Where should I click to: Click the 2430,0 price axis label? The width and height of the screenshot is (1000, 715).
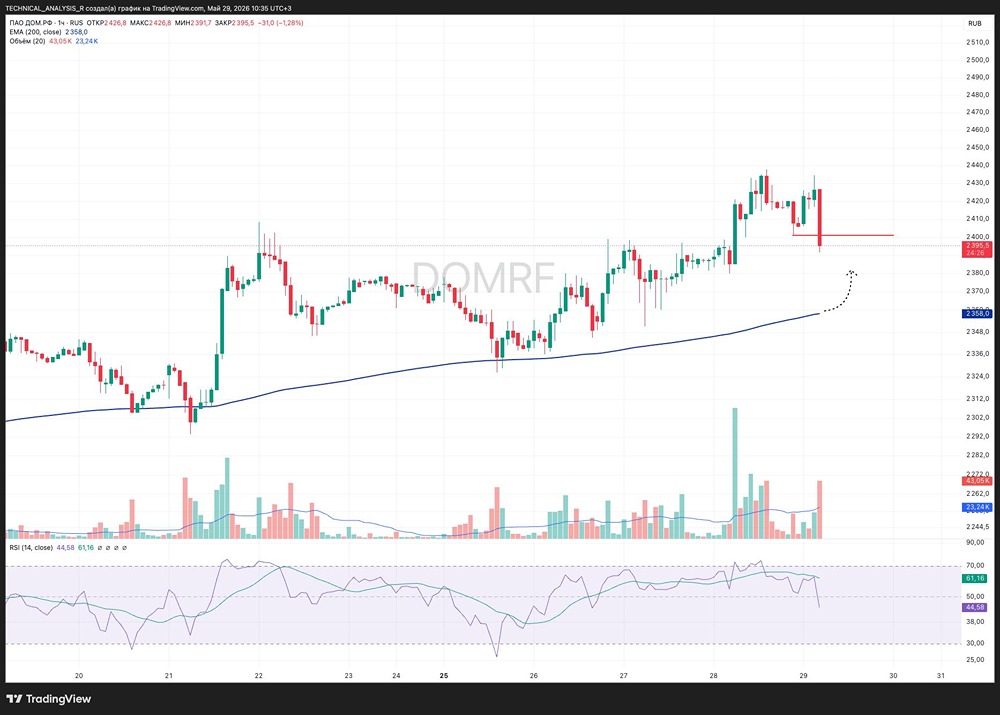click(978, 182)
